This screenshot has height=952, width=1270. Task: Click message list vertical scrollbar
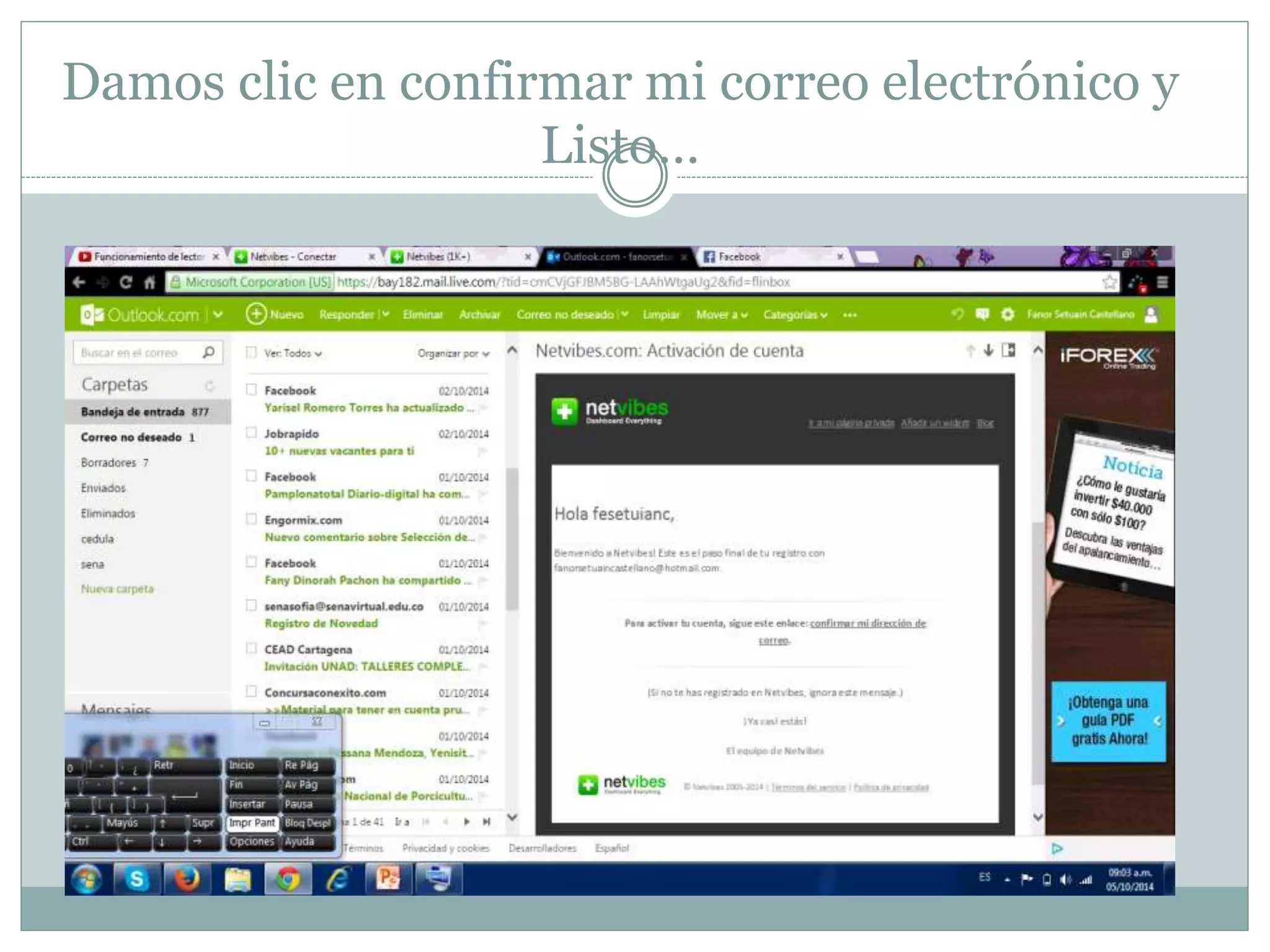(512, 539)
